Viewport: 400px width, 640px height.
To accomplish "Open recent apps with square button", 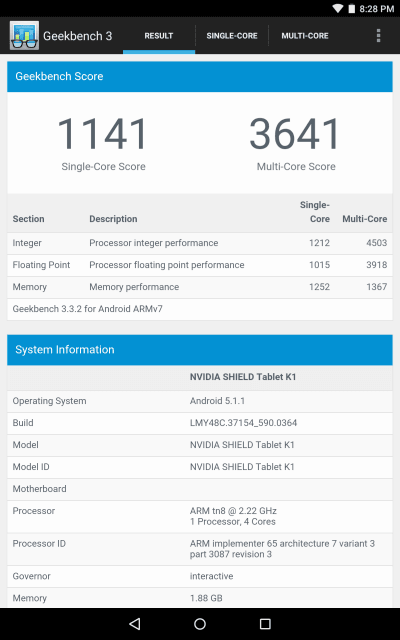I will click(265, 624).
